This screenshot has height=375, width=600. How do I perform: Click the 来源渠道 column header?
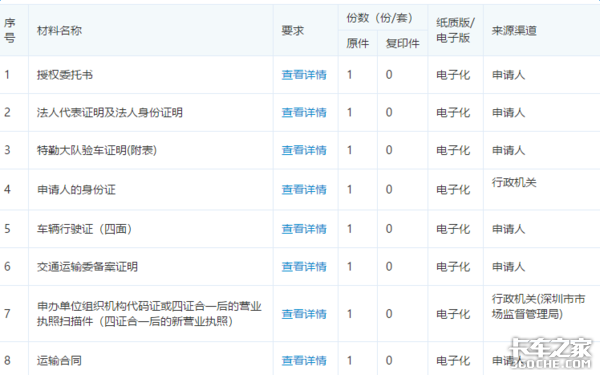pyautogui.click(x=514, y=31)
